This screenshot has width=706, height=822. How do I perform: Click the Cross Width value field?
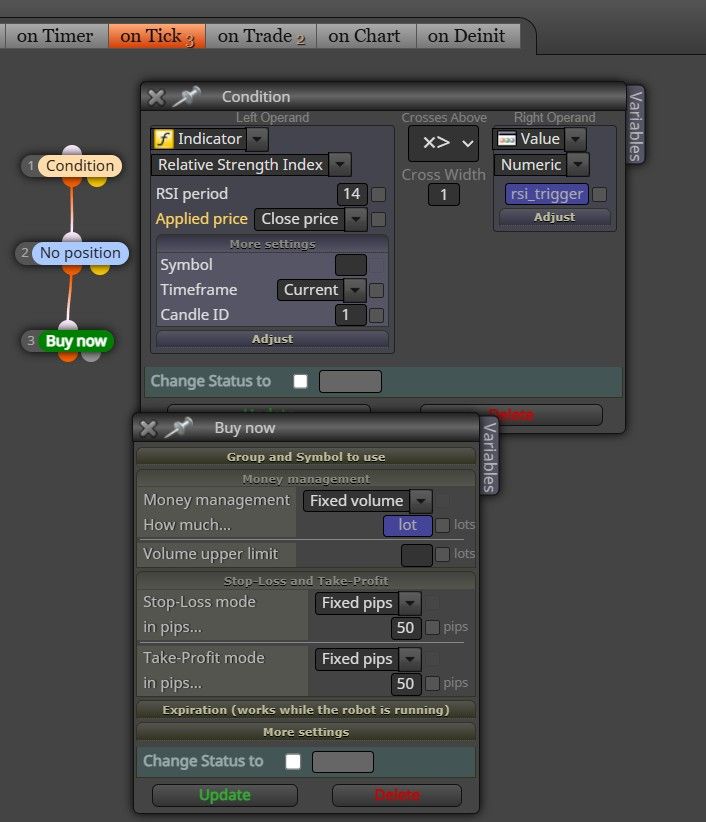(443, 195)
